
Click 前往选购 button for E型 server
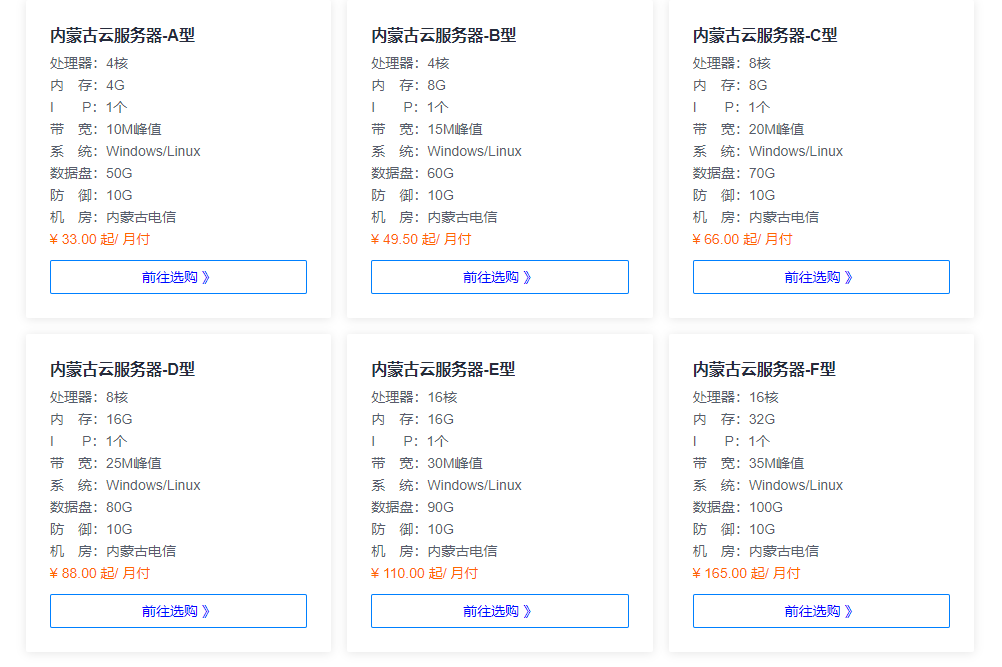pyautogui.click(x=500, y=611)
